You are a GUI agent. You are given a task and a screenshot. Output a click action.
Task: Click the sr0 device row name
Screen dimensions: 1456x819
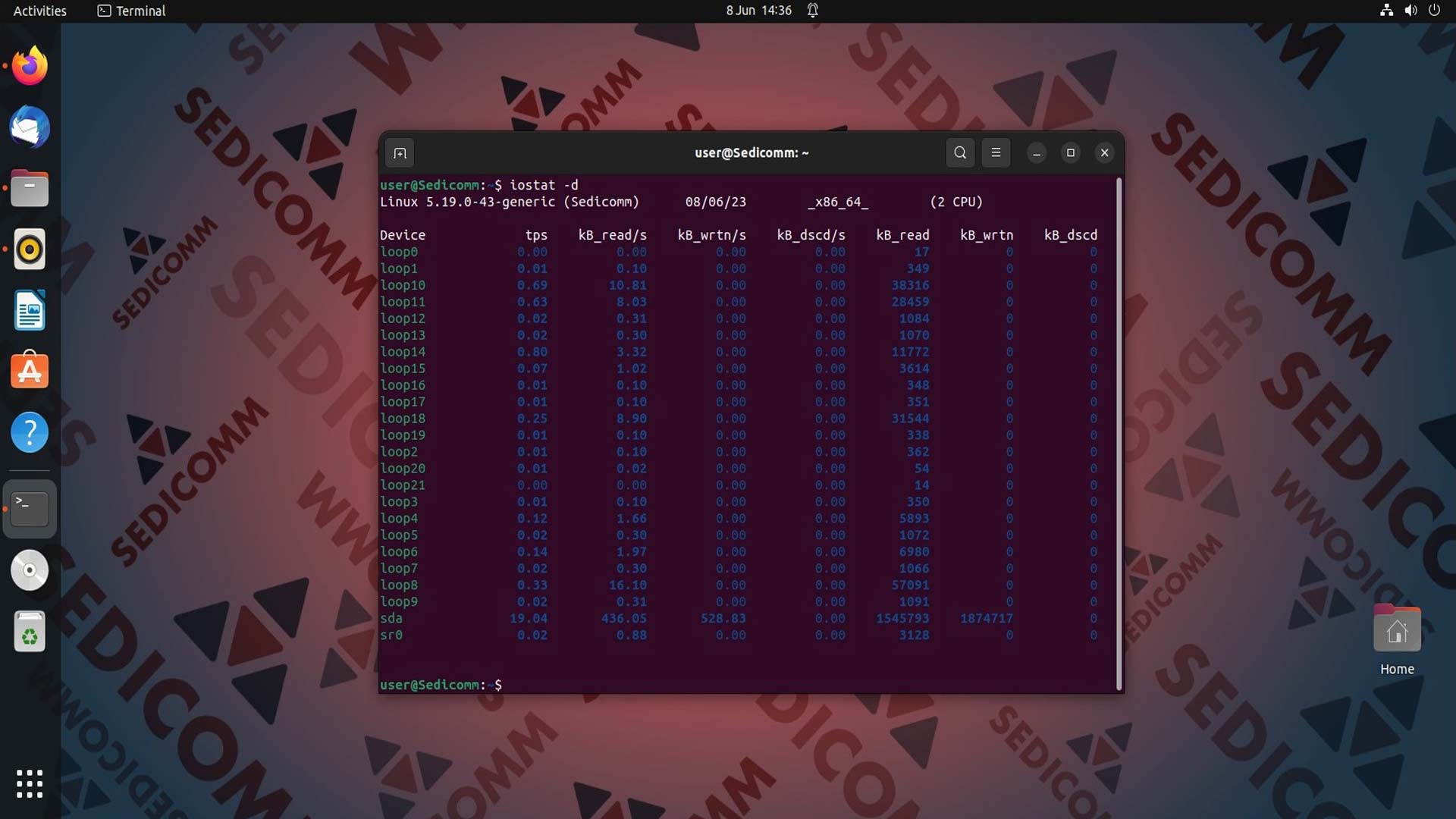391,635
